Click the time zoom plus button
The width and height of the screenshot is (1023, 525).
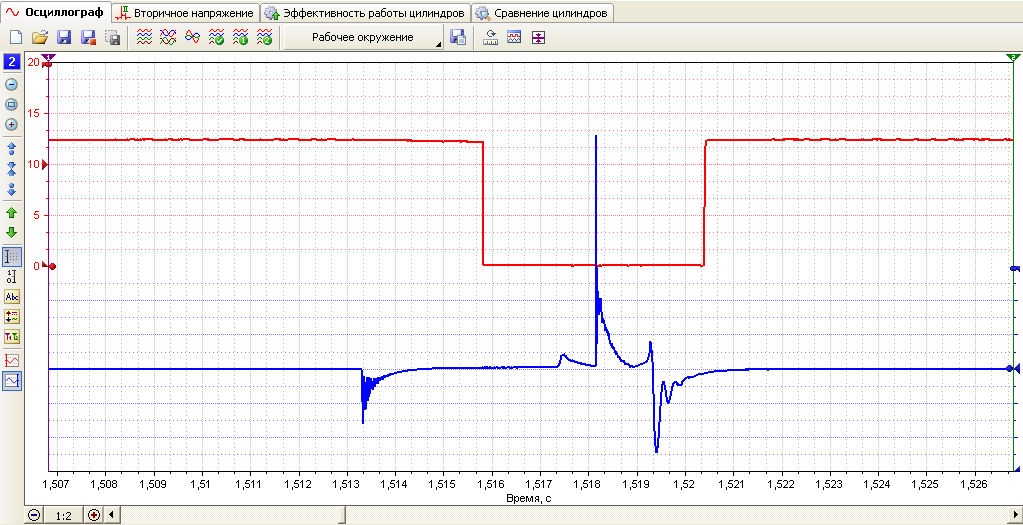[x=95, y=515]
